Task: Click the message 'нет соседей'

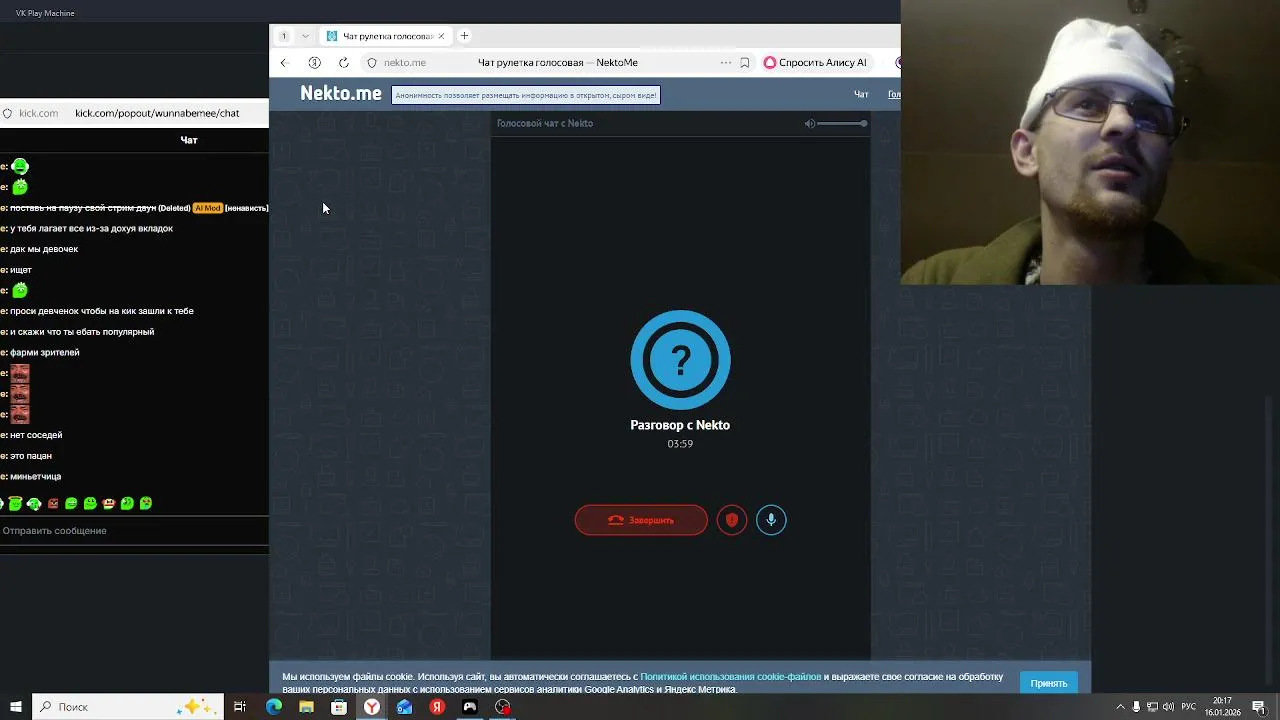Action: [36, 435]
